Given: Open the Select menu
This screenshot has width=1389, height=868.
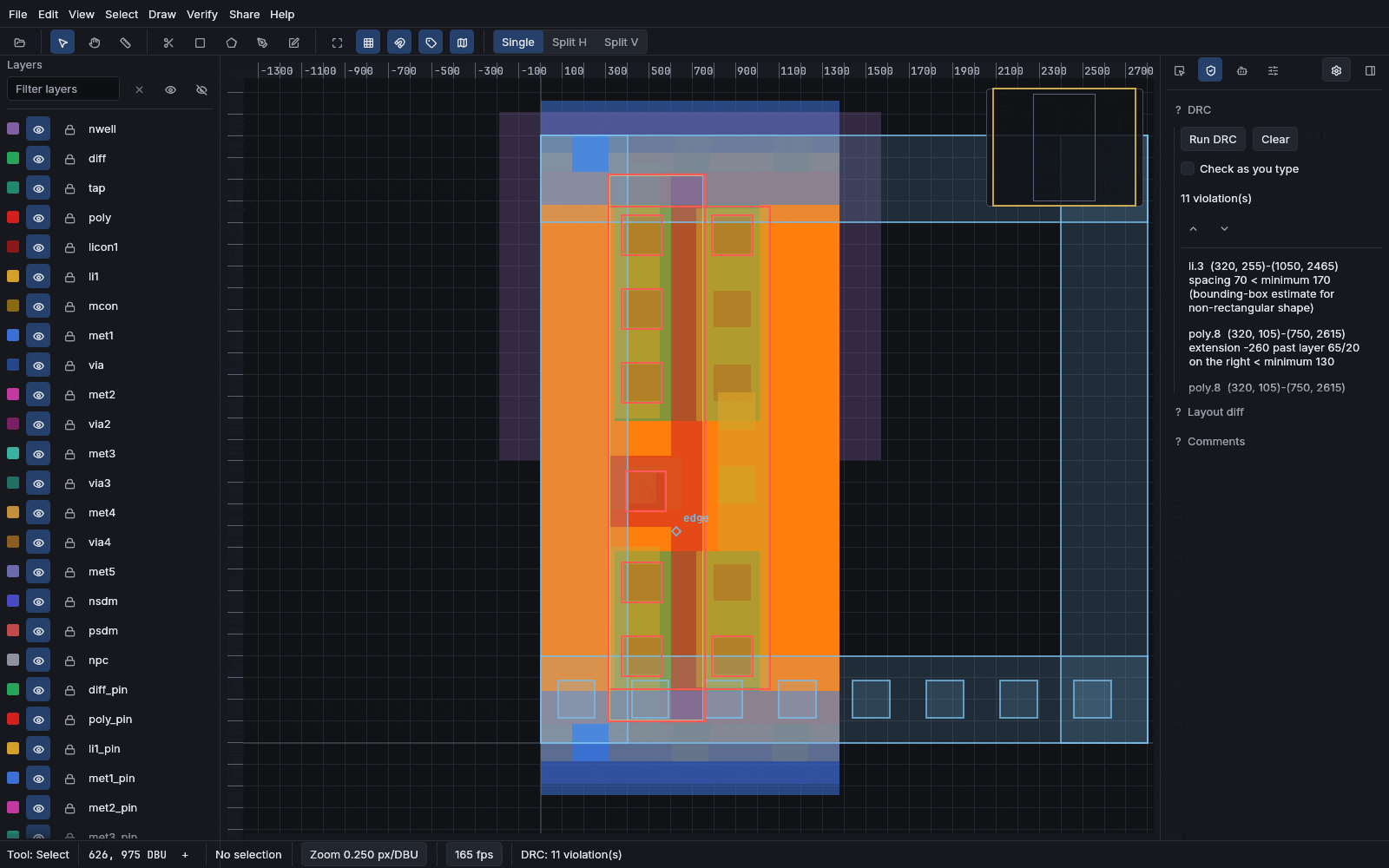Looking at the screenshot, I should coord(122,15).
